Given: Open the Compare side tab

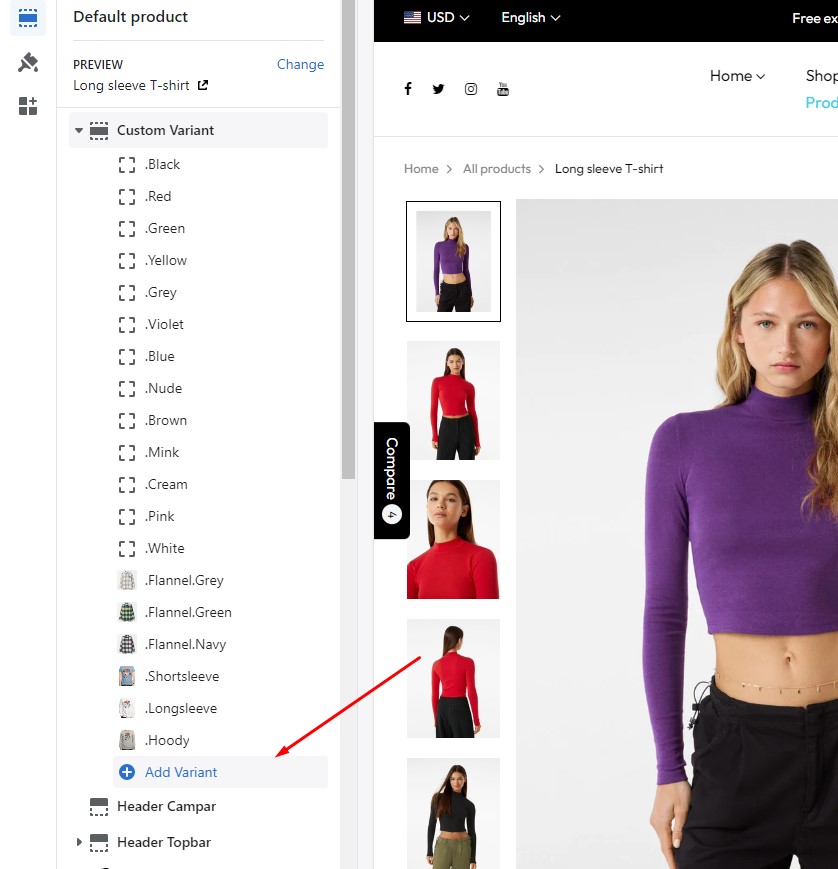Looking at the screenshot, I should pyautogui.click(x=391, y=480).
